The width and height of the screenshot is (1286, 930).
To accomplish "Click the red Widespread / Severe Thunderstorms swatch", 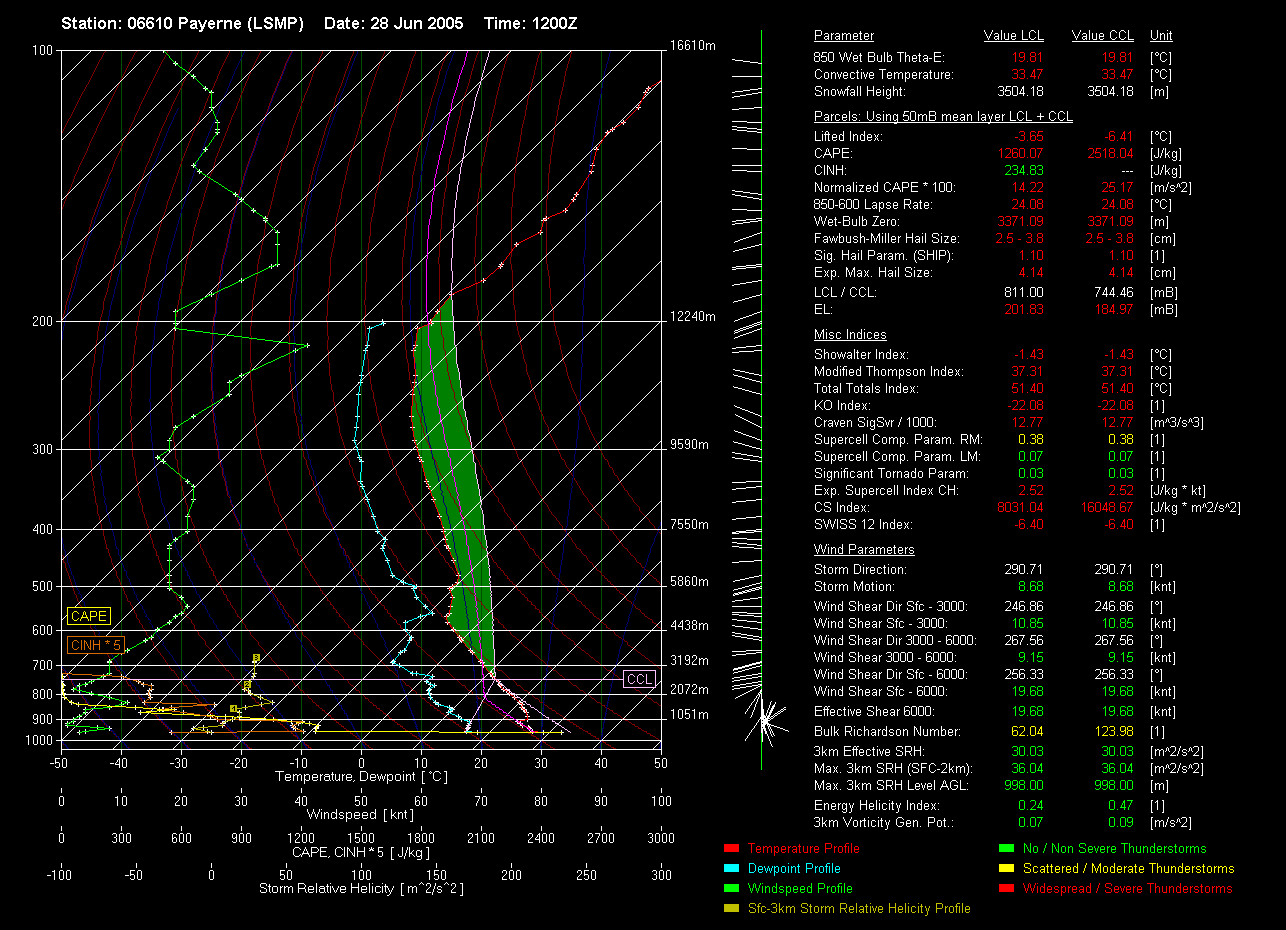I will [1005, 889].
